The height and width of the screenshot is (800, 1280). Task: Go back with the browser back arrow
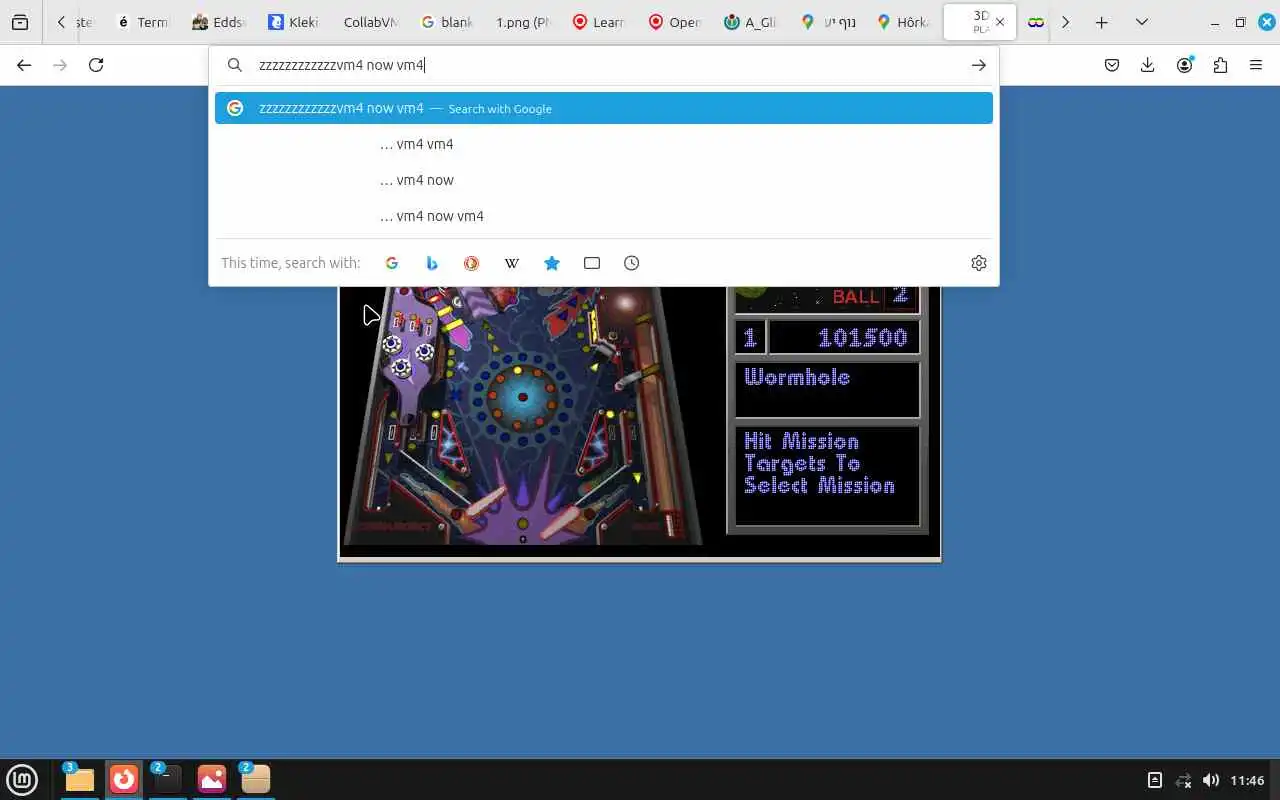pos(24,65)
